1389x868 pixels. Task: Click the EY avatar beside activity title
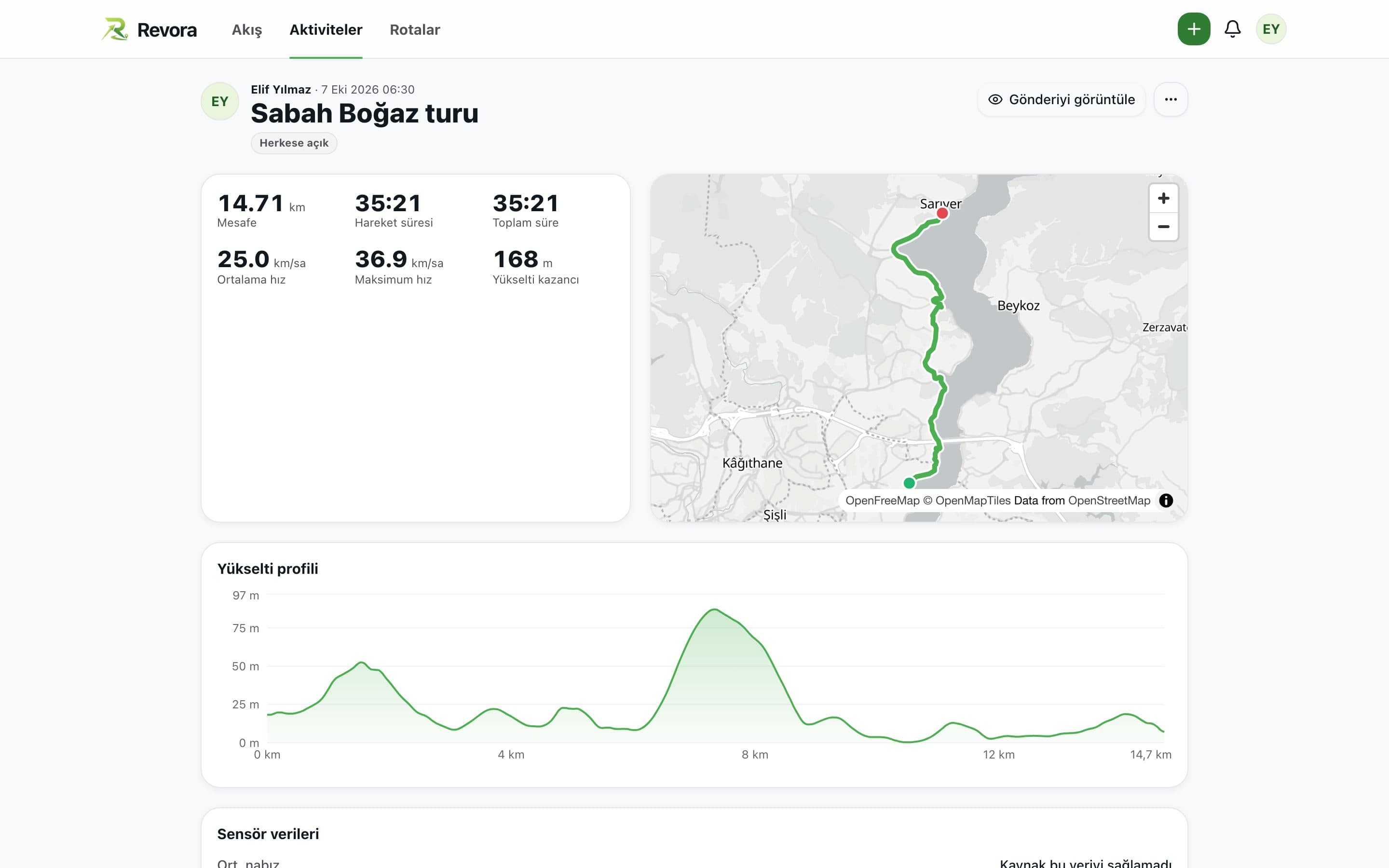point(220,102)
